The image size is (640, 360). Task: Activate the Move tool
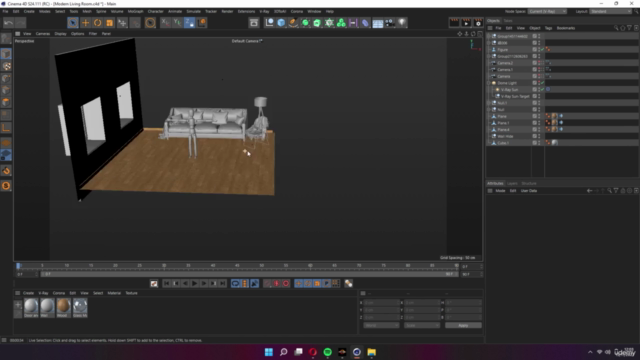click(x=85, y=23)
